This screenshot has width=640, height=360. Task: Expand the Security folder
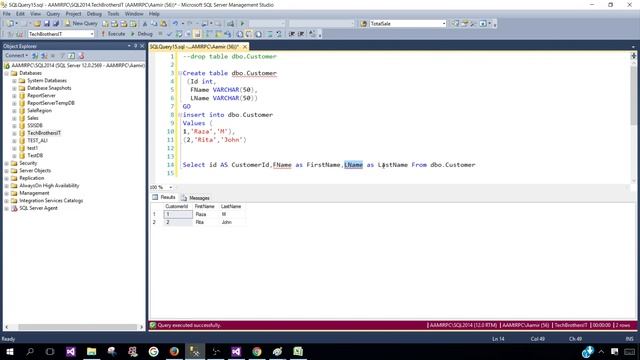7,163
